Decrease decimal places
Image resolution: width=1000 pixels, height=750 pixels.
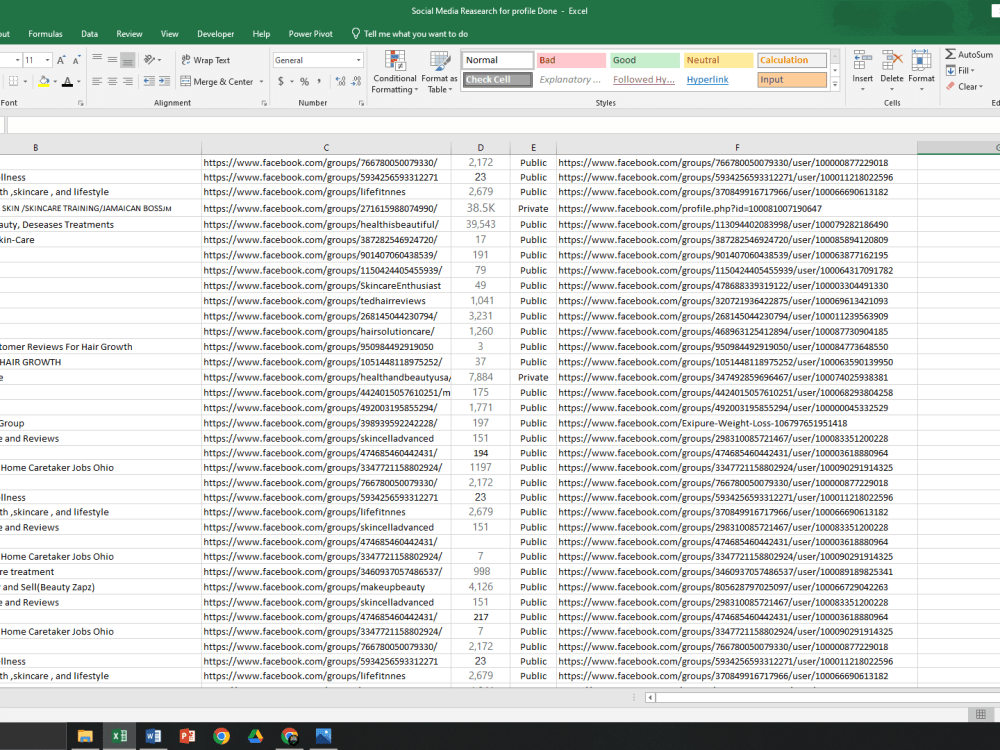click(x=356, y=82)
